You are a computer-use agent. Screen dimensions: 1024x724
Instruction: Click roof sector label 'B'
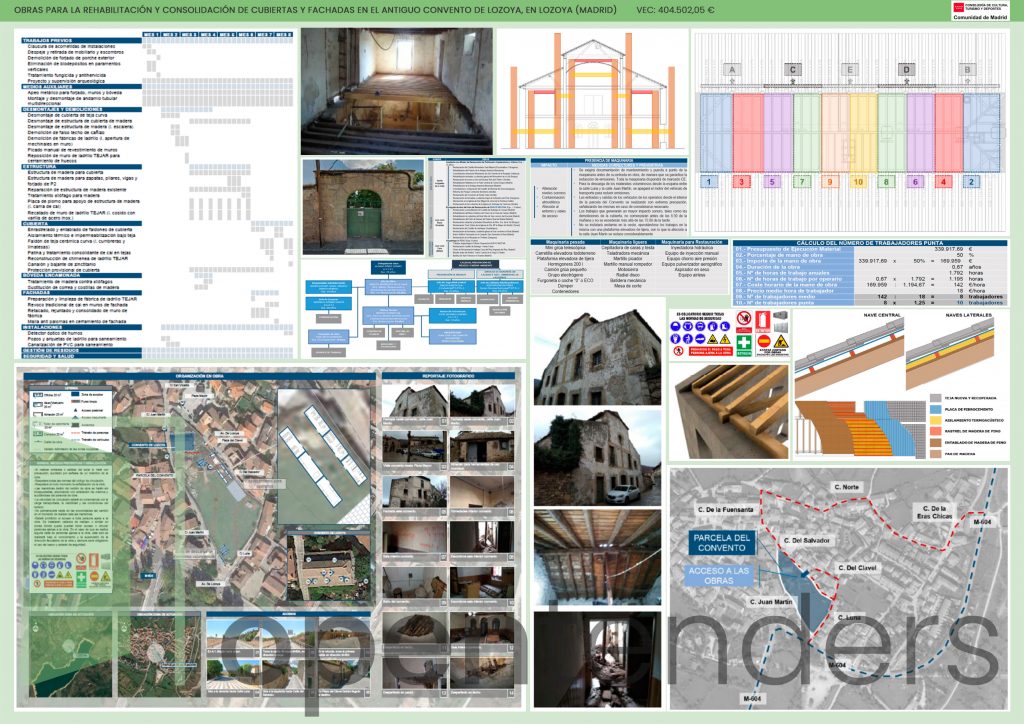tap(967, 70)
